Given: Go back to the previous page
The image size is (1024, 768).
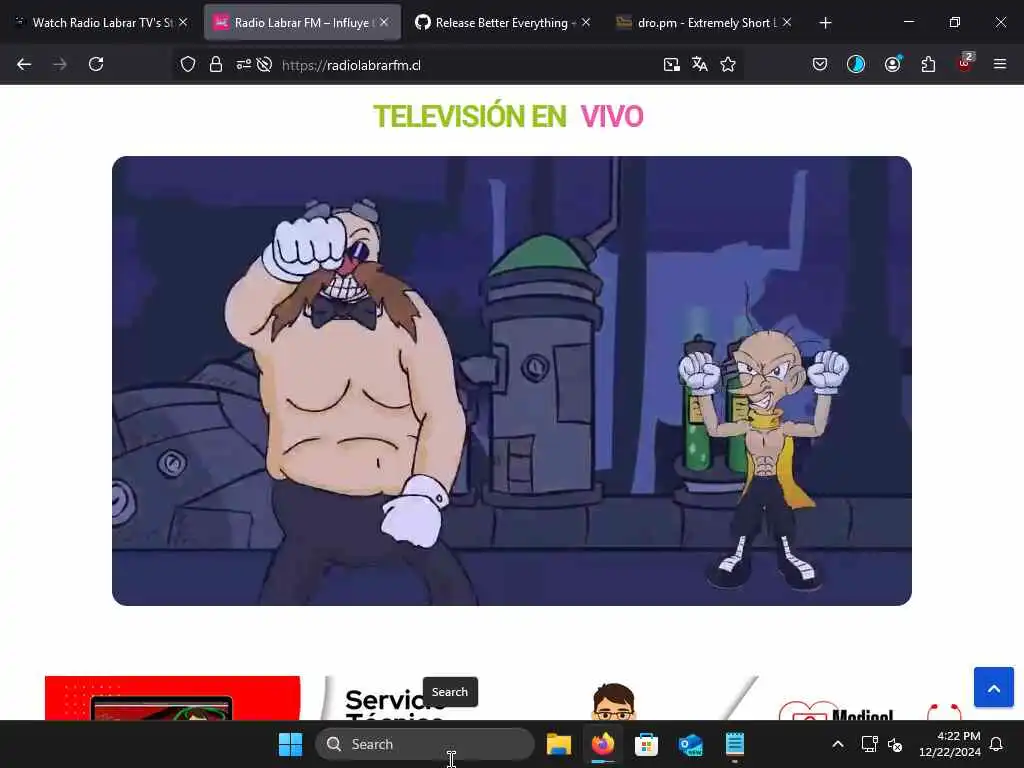Looking at the screenshot, I should [24, 64].
